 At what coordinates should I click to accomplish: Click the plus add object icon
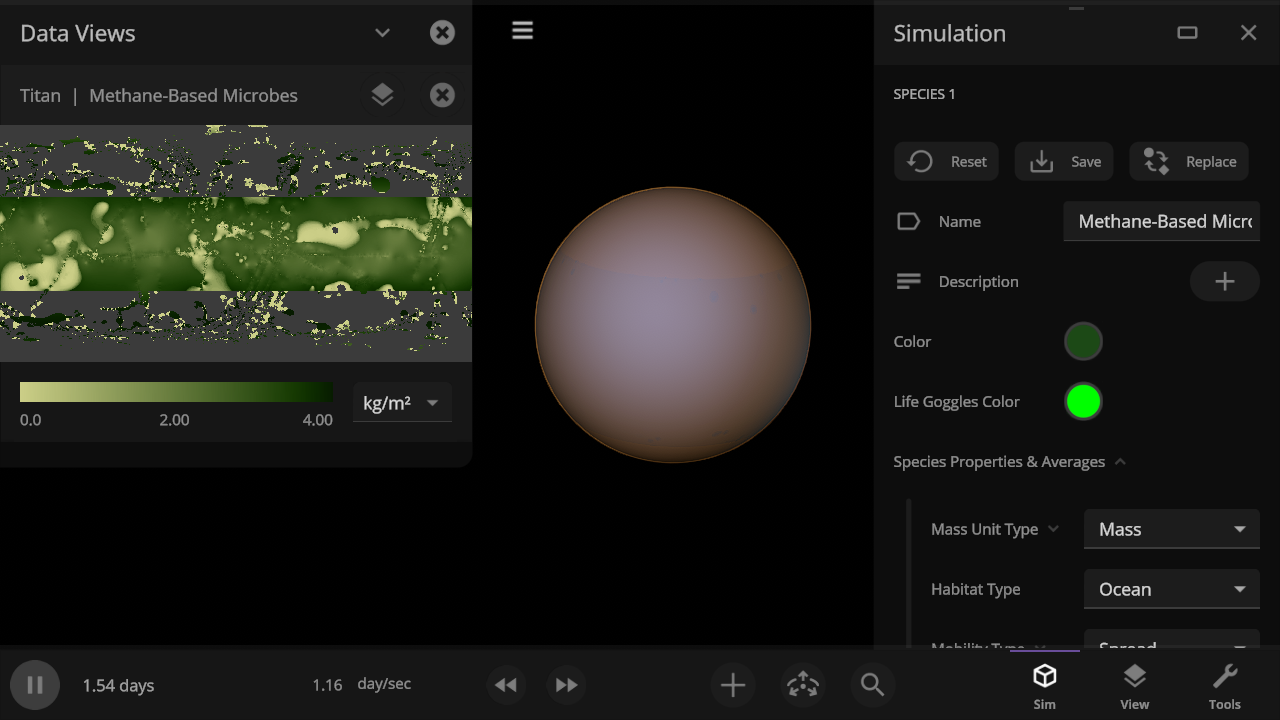pyautogui.click(x=733, y=685)
